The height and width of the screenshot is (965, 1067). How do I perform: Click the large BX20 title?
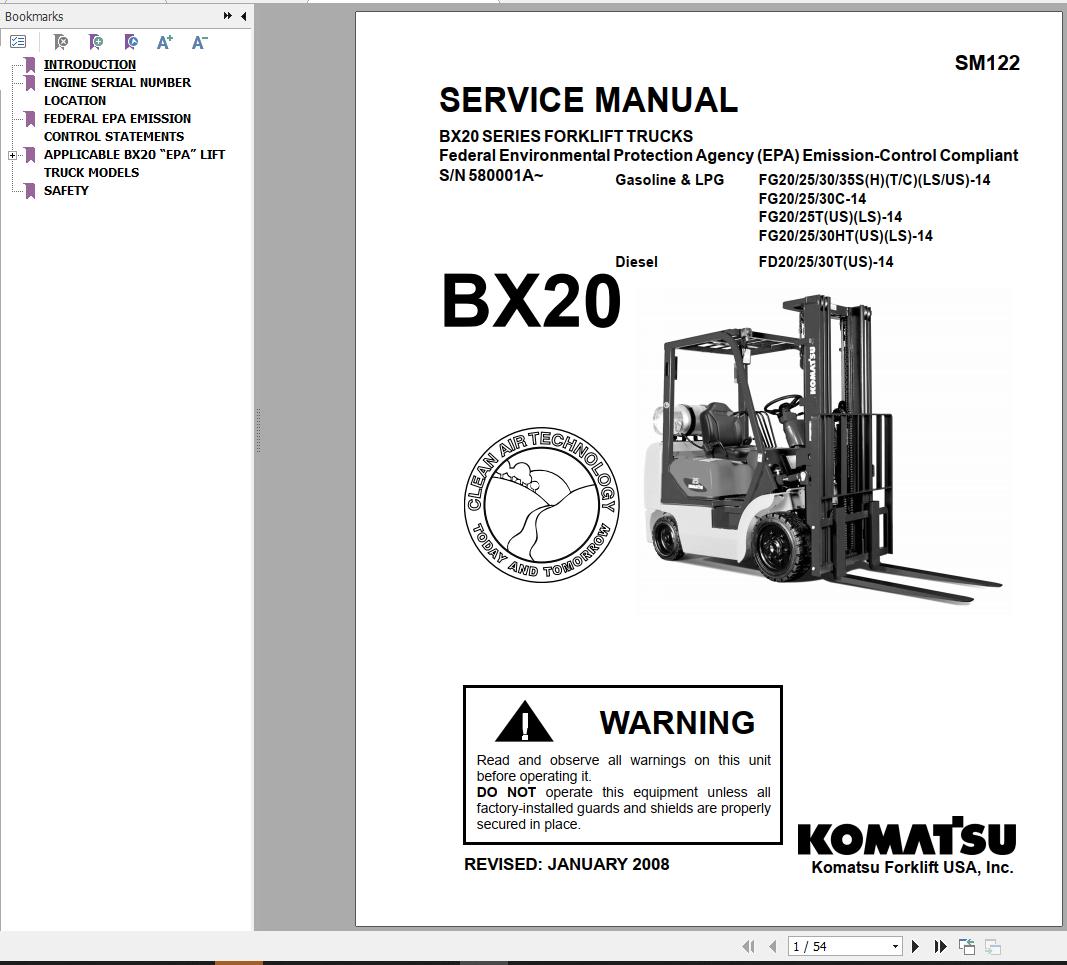[531, 301]
